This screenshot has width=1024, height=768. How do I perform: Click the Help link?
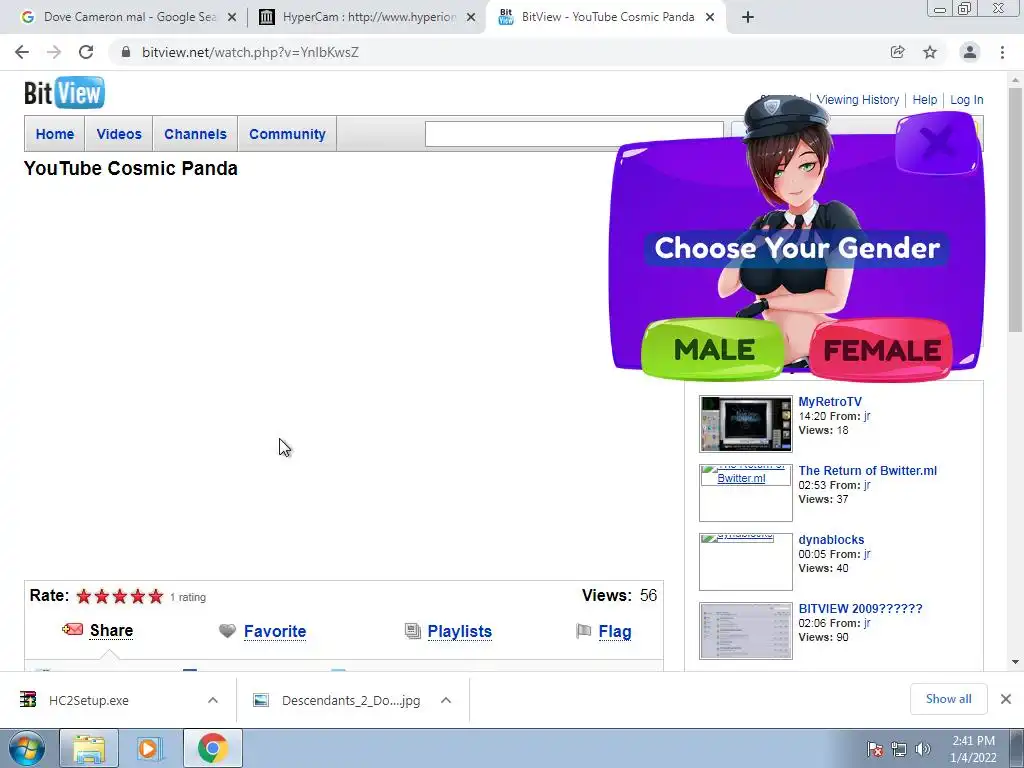tap(925, 100)
